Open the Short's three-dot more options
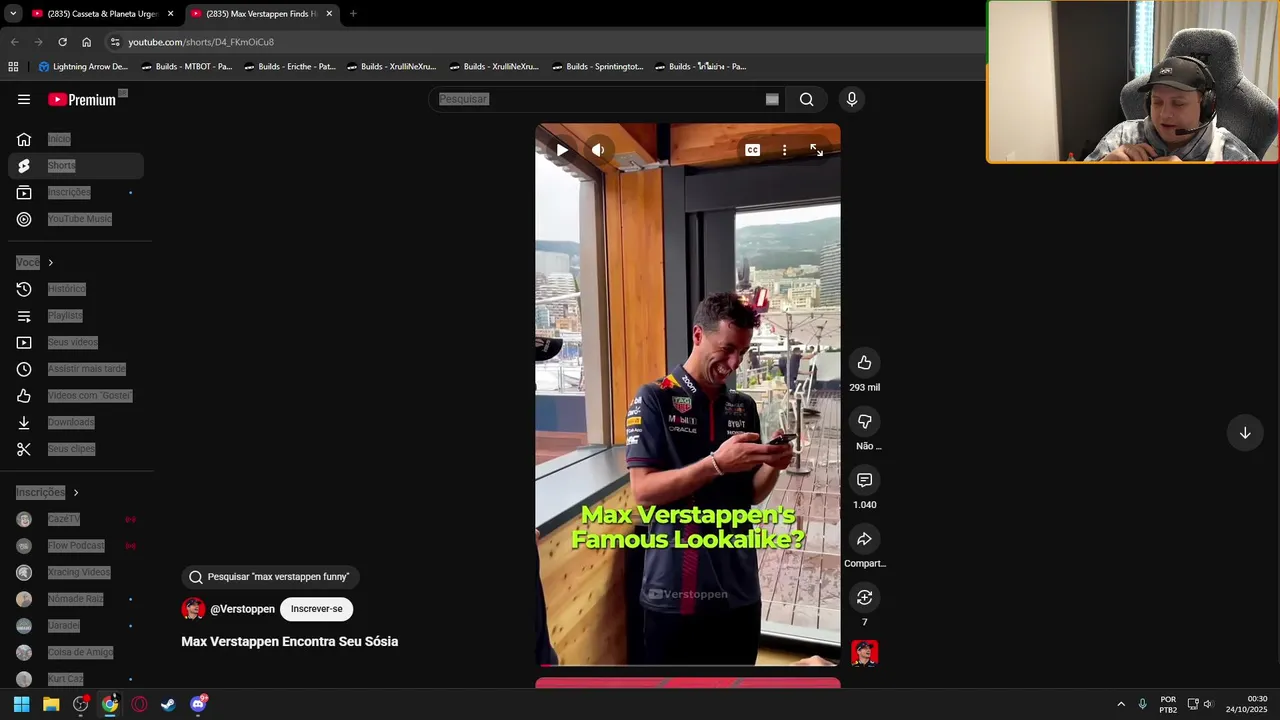1280x720 pixels. click(x=784, y=150)
